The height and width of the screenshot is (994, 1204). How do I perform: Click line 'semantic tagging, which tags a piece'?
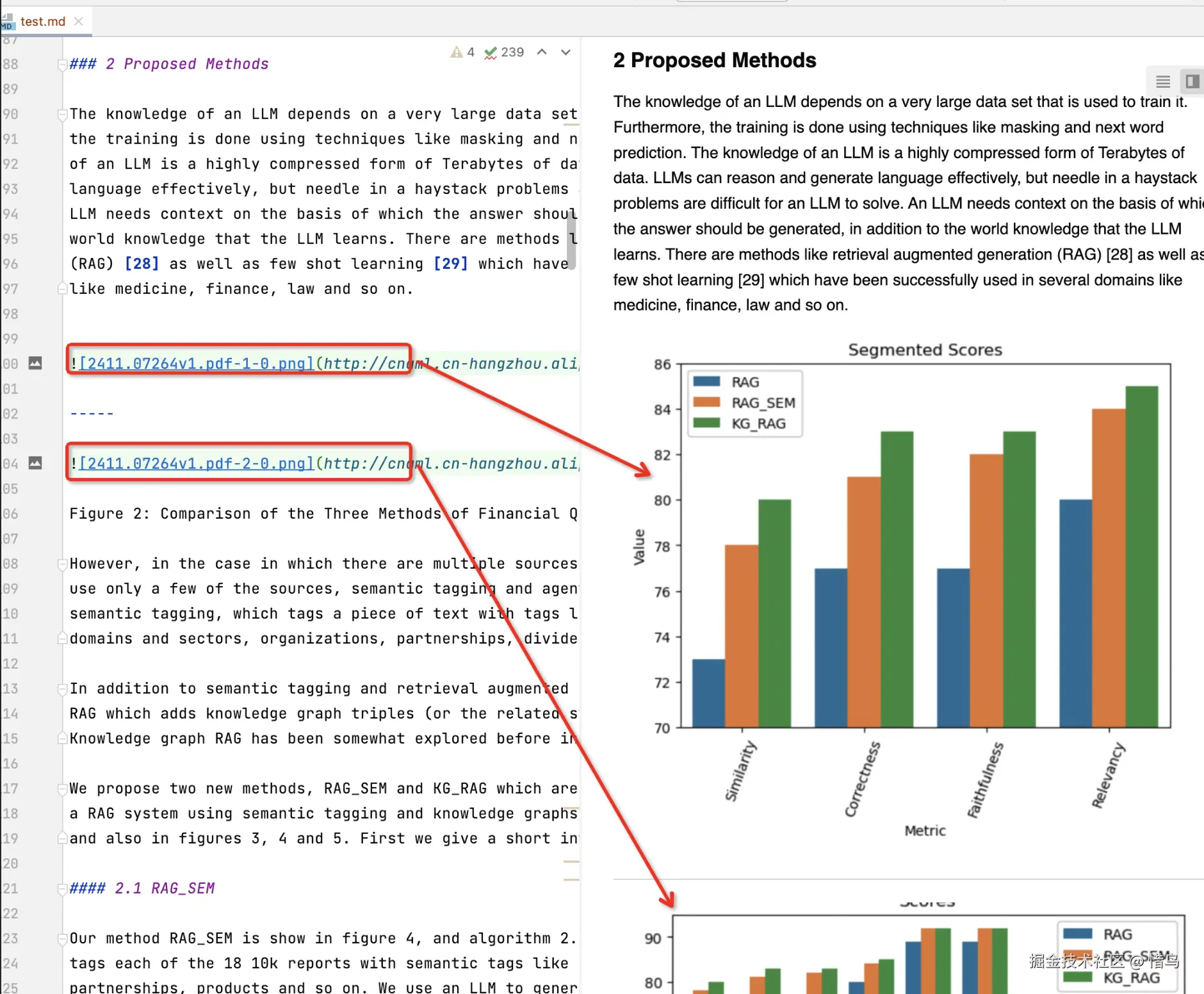pyautogui.click(x=323, y=614)
